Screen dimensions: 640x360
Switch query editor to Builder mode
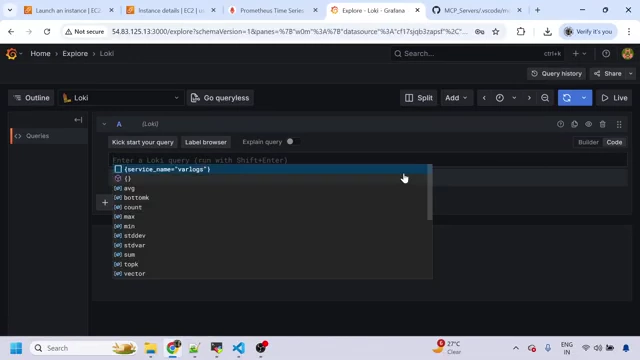(x=588, y=142)
